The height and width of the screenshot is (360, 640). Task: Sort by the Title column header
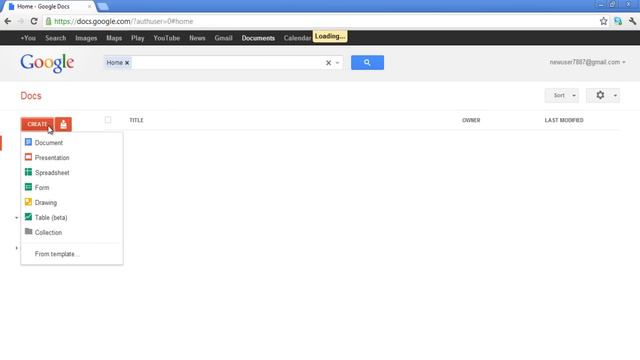pos(136,120)
